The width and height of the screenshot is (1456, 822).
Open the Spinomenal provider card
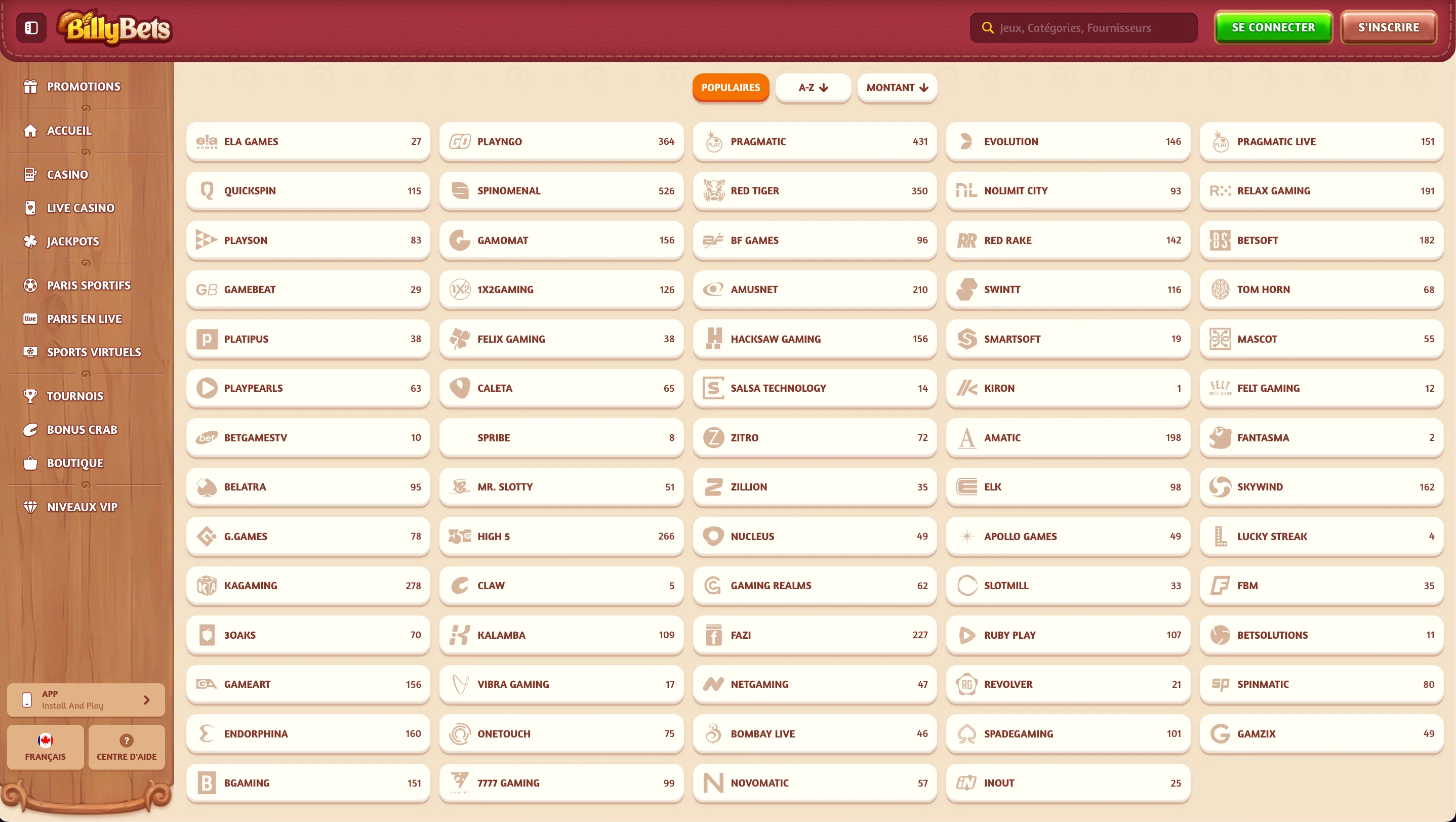click(x=561, y=190)
